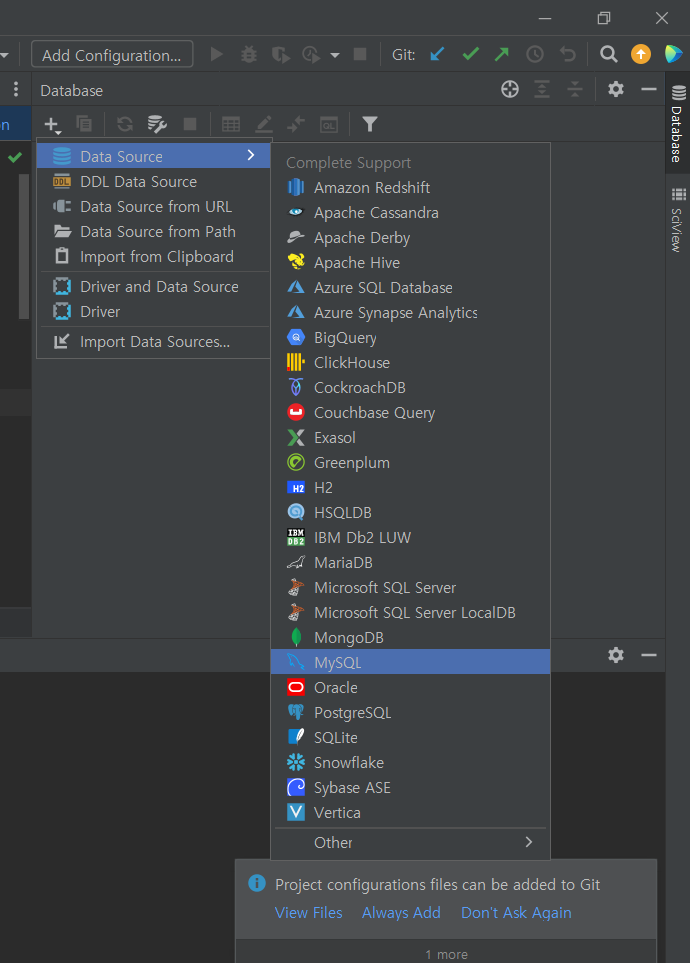Image resolution: width=690 pixels, height=963 pixels.
Task: Choose Import Data Sources menu item
Action: (x=154, y=342)
